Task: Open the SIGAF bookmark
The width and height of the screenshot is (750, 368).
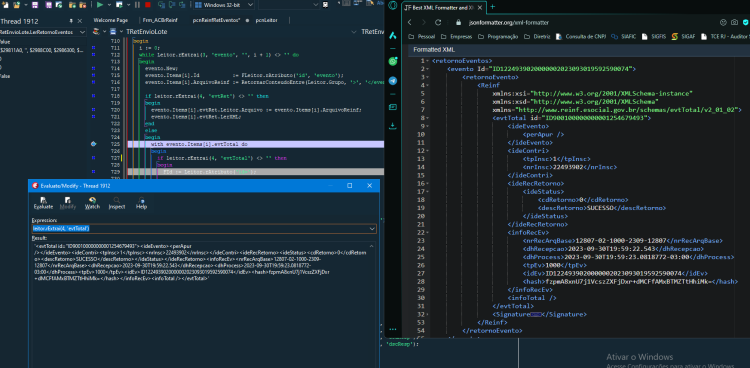Action: click(683, 36)
